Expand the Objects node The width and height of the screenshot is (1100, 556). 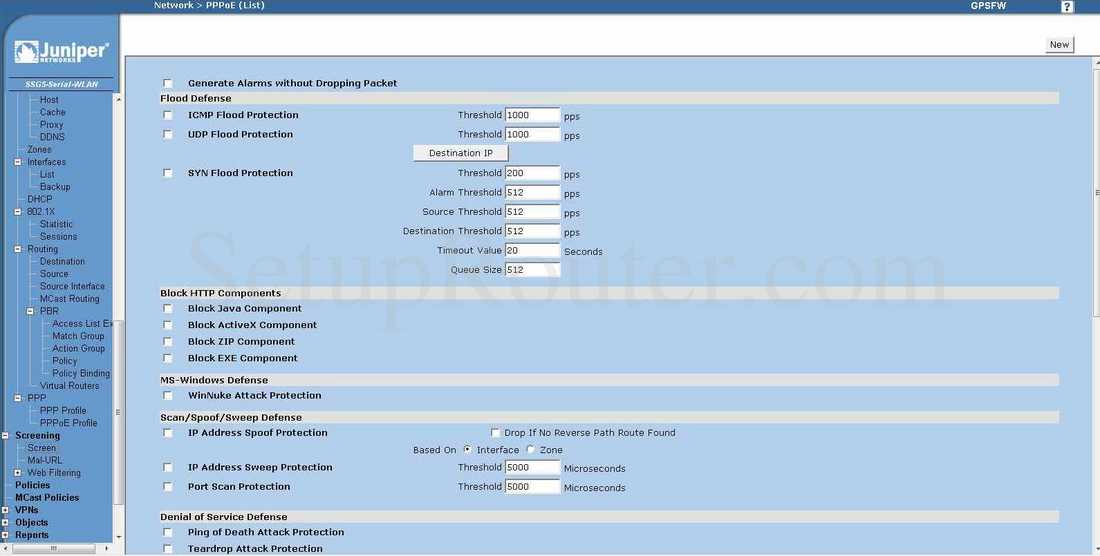point(5,523)
